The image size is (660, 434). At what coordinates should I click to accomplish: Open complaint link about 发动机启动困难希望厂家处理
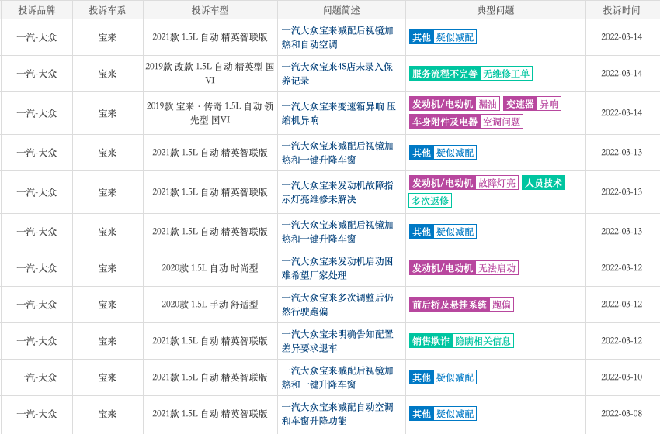338,268
